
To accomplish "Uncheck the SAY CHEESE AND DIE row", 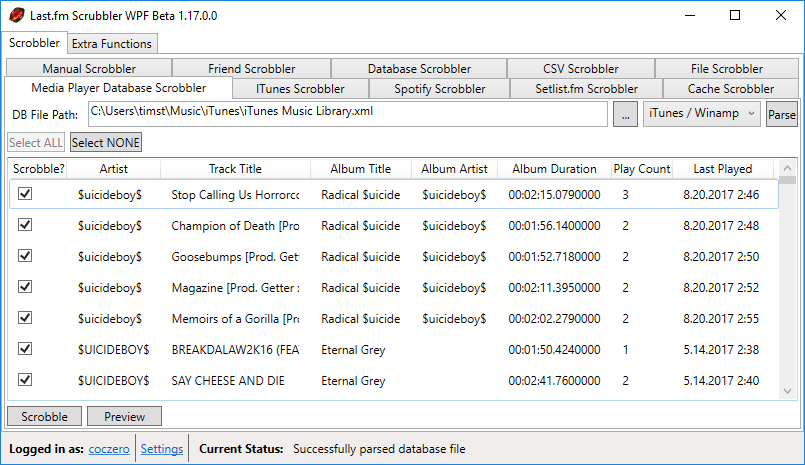I will tap(25, 380).
